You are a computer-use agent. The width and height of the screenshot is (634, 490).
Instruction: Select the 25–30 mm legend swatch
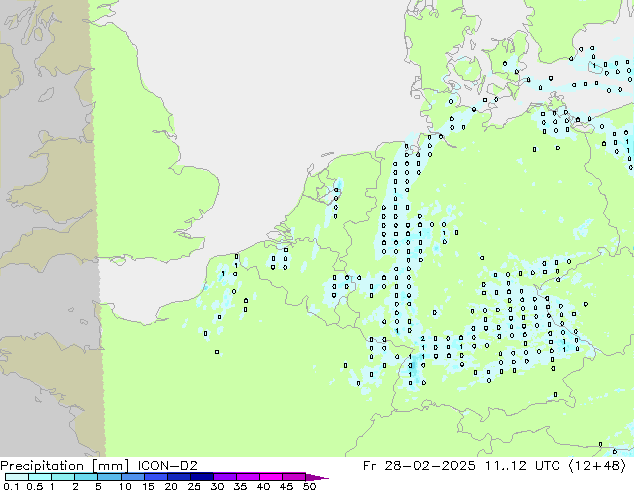201,477
